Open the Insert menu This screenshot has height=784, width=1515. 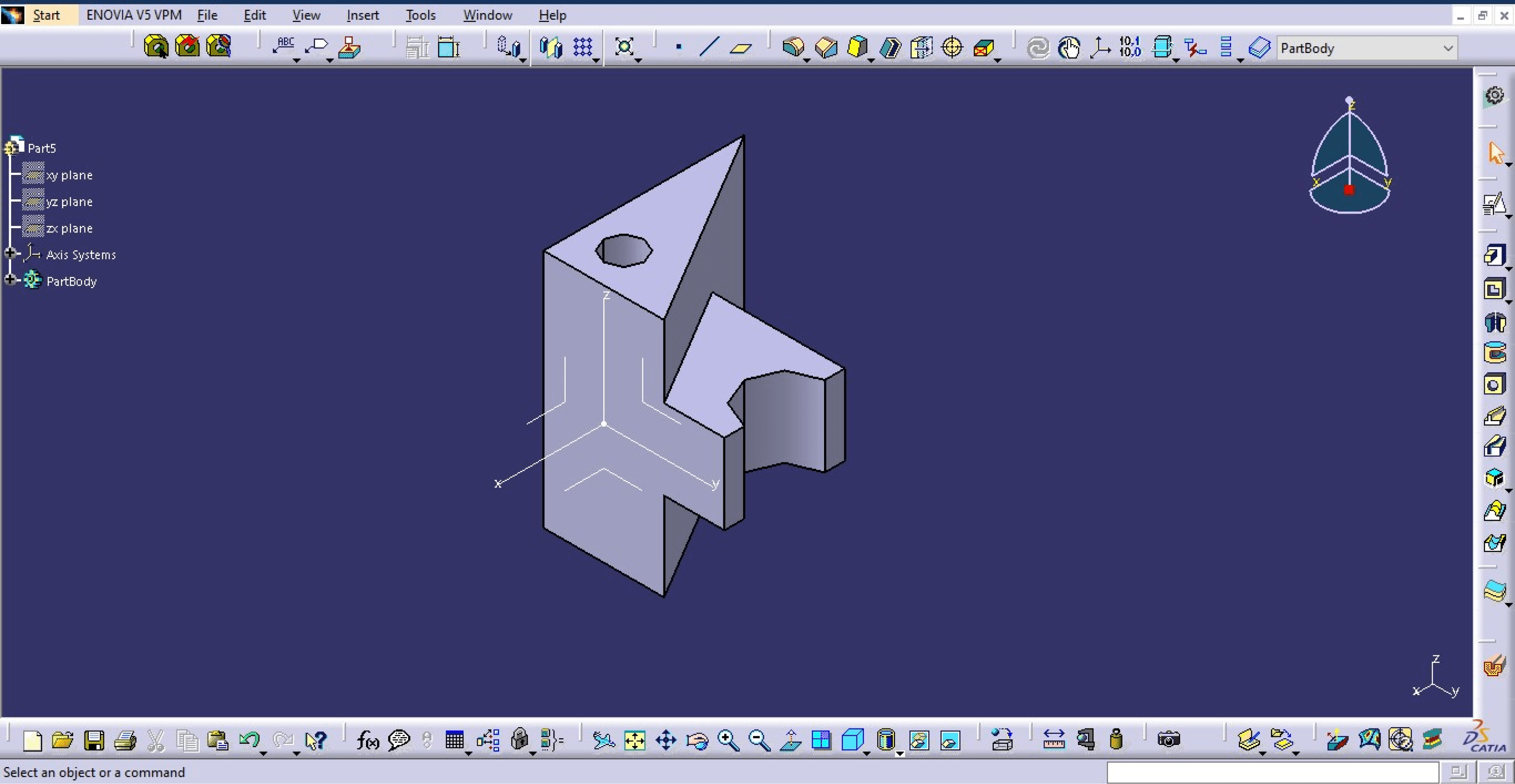tap(362, 15)
